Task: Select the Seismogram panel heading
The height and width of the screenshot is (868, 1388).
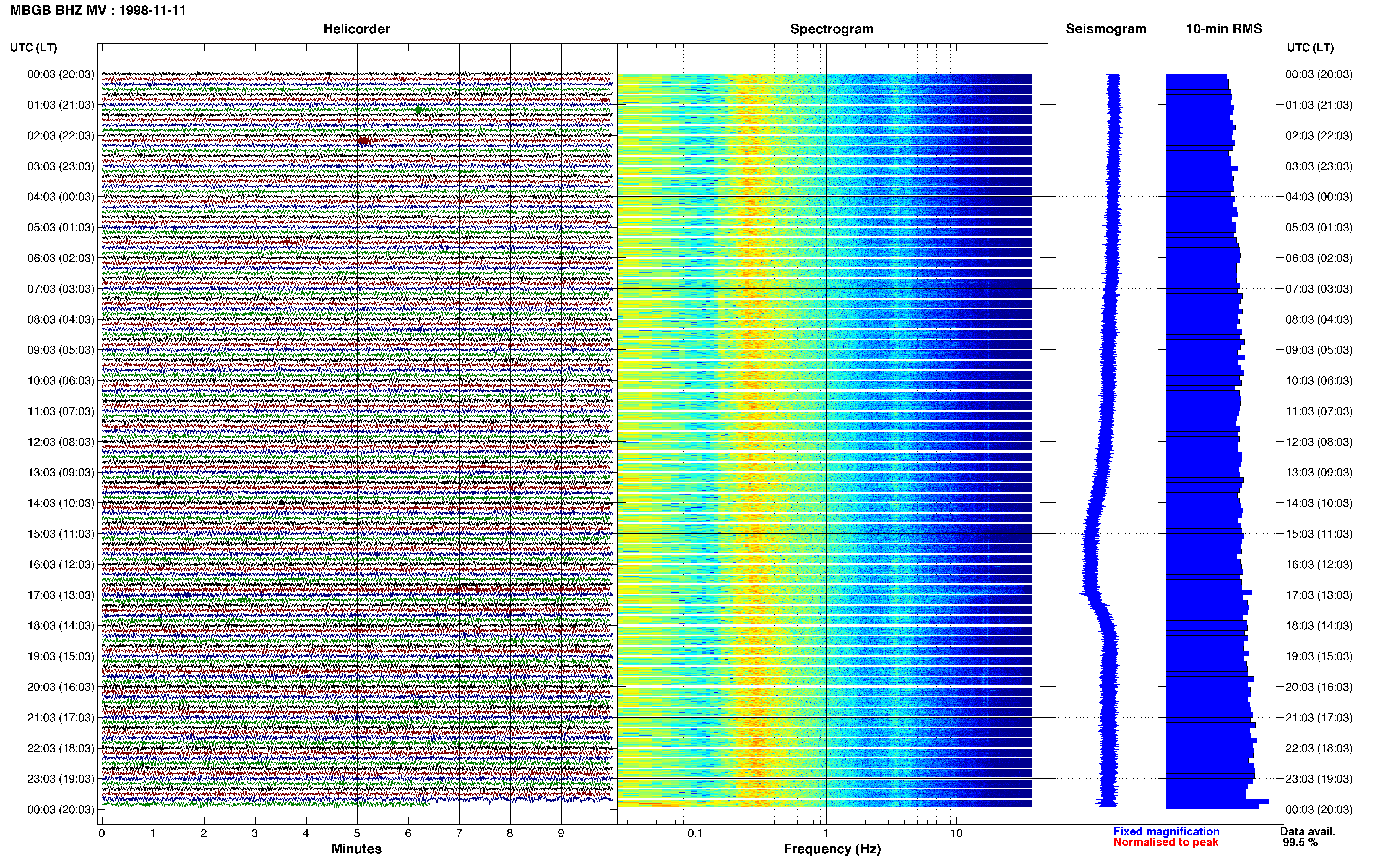Action: [x=1106, y=29]
